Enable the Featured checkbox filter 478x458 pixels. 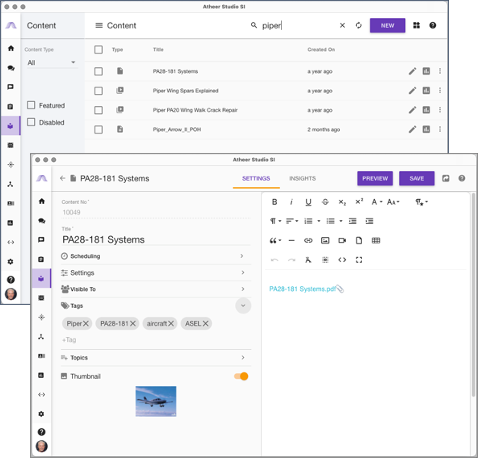pos(31,105)
